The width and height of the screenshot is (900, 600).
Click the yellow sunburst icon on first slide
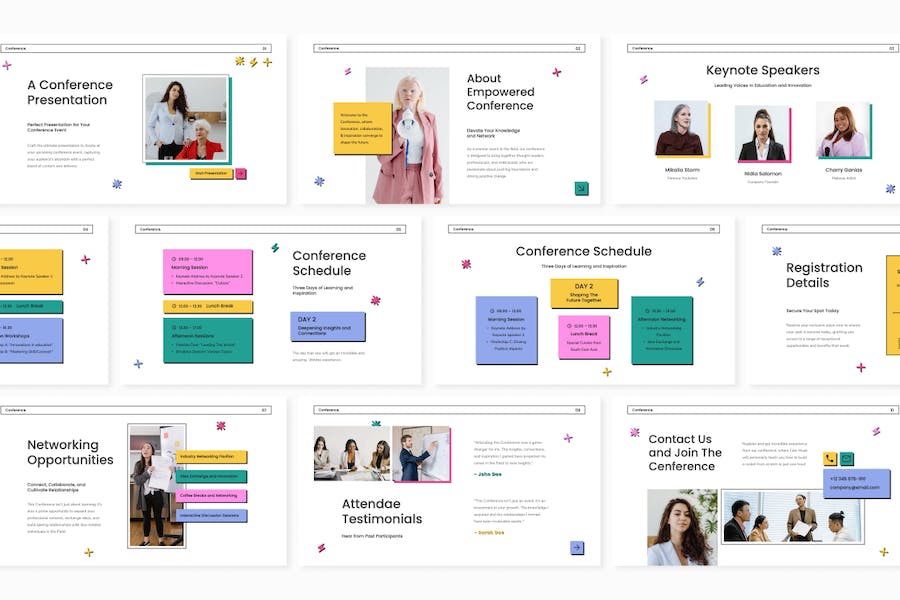point(240,61)
